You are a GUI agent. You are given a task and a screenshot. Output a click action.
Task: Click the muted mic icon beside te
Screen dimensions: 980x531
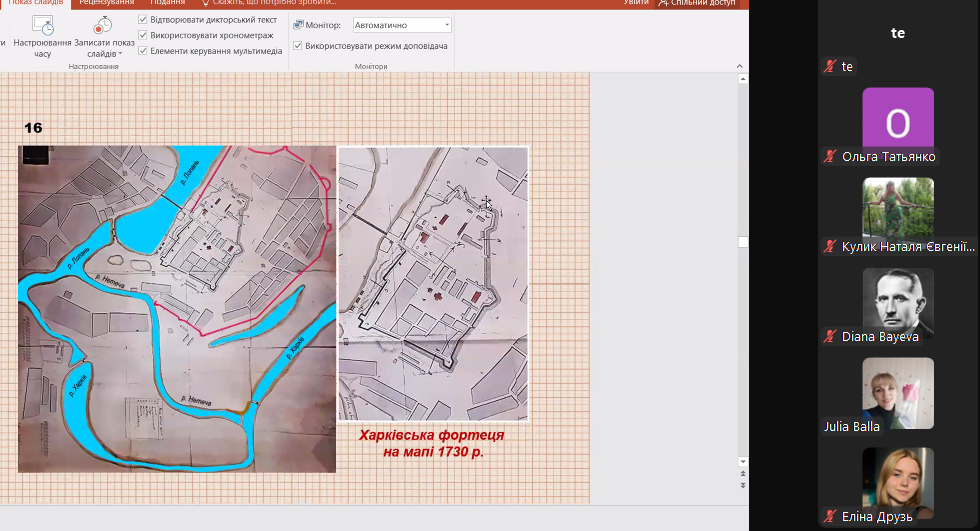pos(829,66)
